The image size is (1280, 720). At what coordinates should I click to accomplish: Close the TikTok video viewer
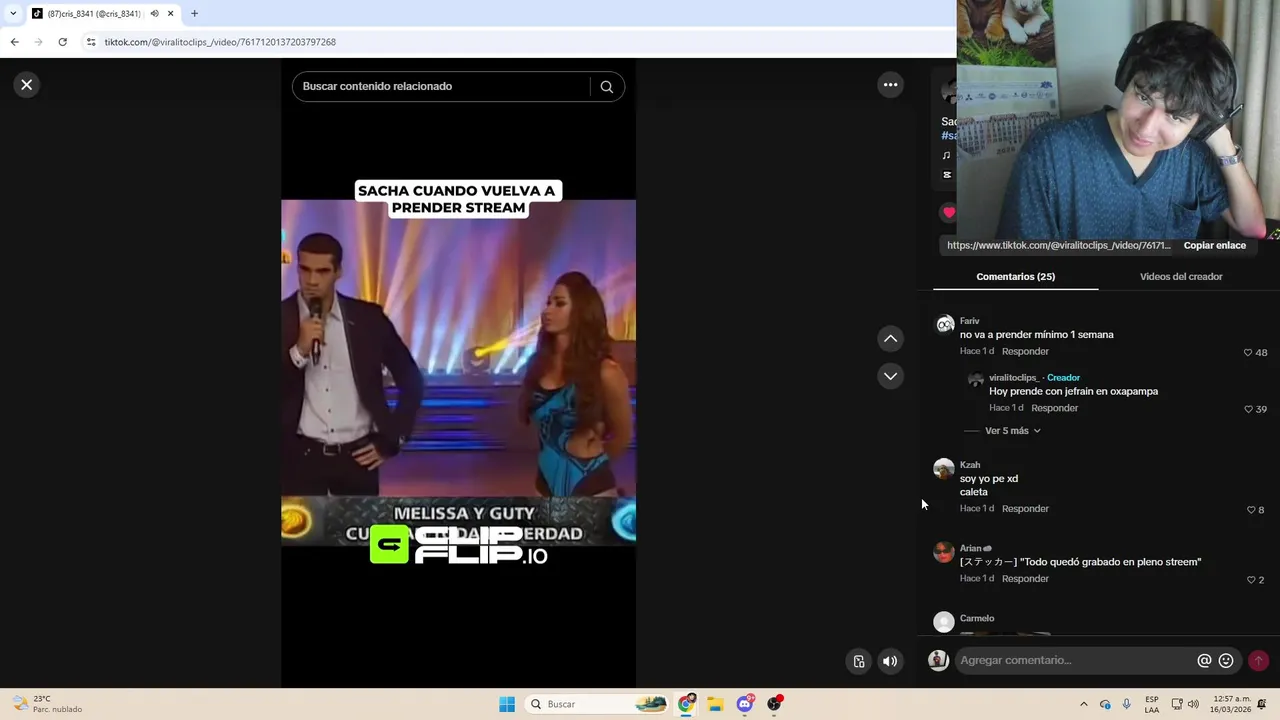[x=27, y=85]
